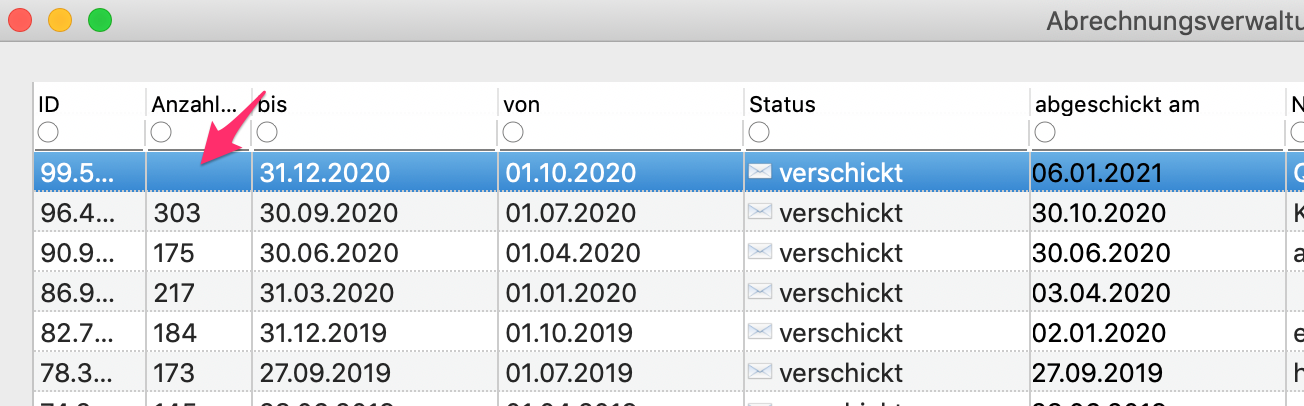This screenshot has width=1304, height=406.
Task: Select radio button under Anzahl column
Action: pos(161,132)
